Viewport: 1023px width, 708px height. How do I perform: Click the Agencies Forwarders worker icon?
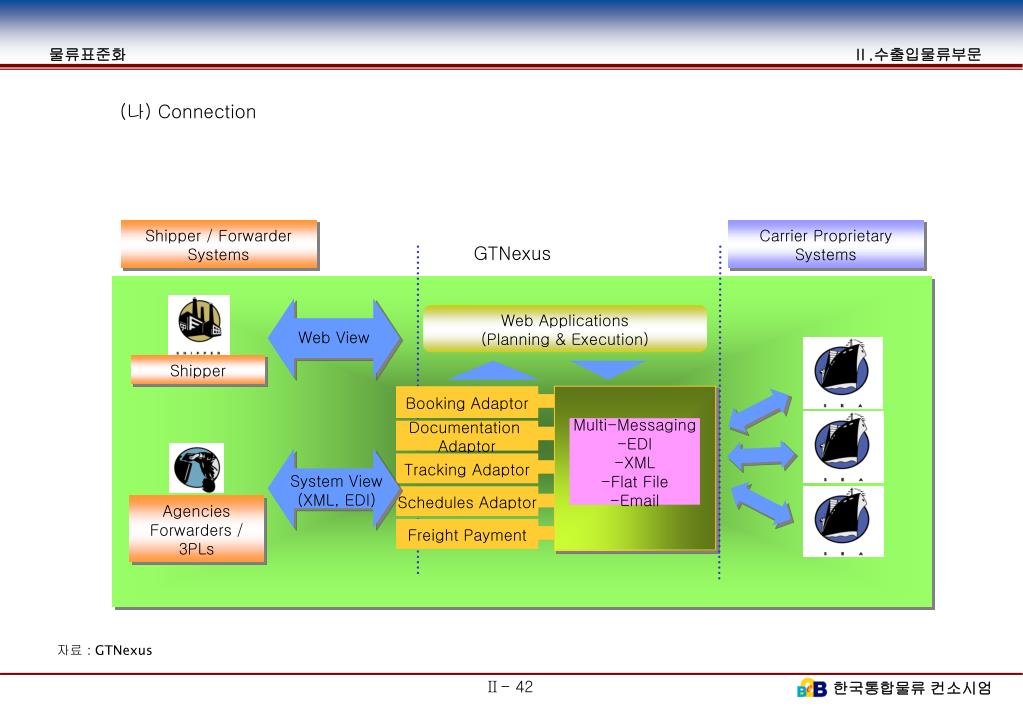pos(196,468)
